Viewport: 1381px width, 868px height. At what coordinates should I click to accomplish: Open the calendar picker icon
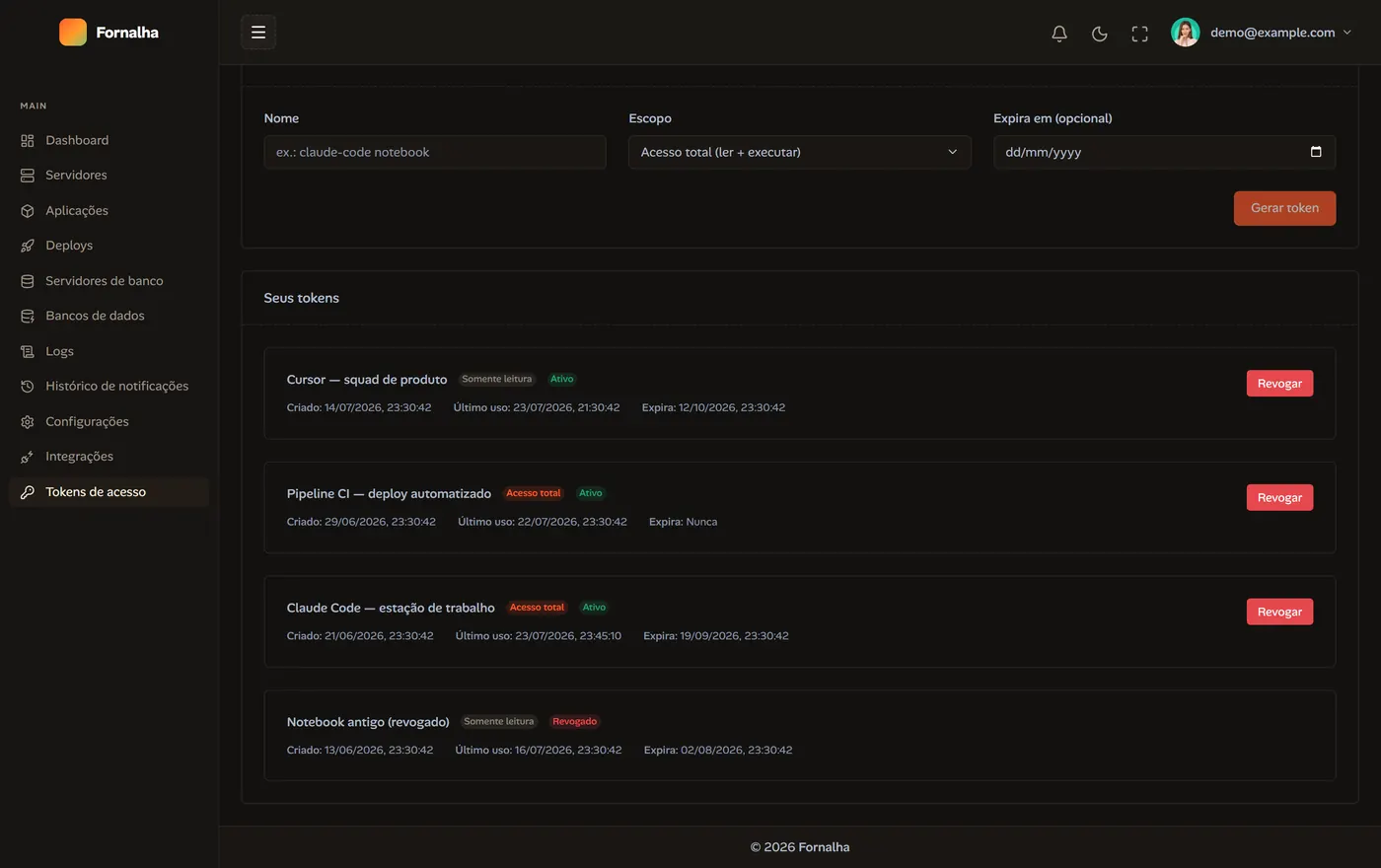click(1316, 152)
